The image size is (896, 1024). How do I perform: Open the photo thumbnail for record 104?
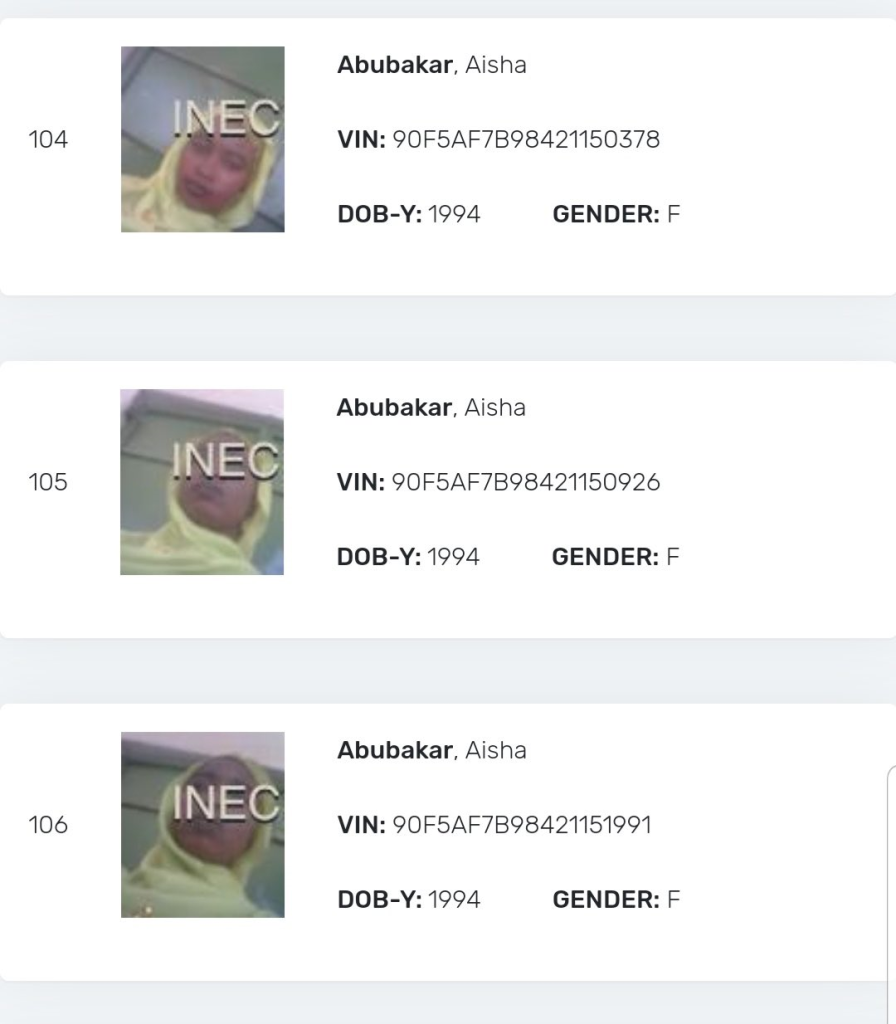(202, 139)
